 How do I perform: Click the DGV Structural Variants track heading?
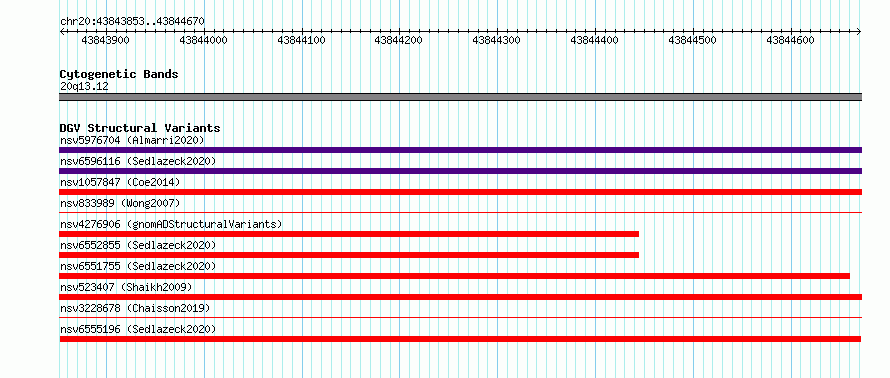coord(140,128)
